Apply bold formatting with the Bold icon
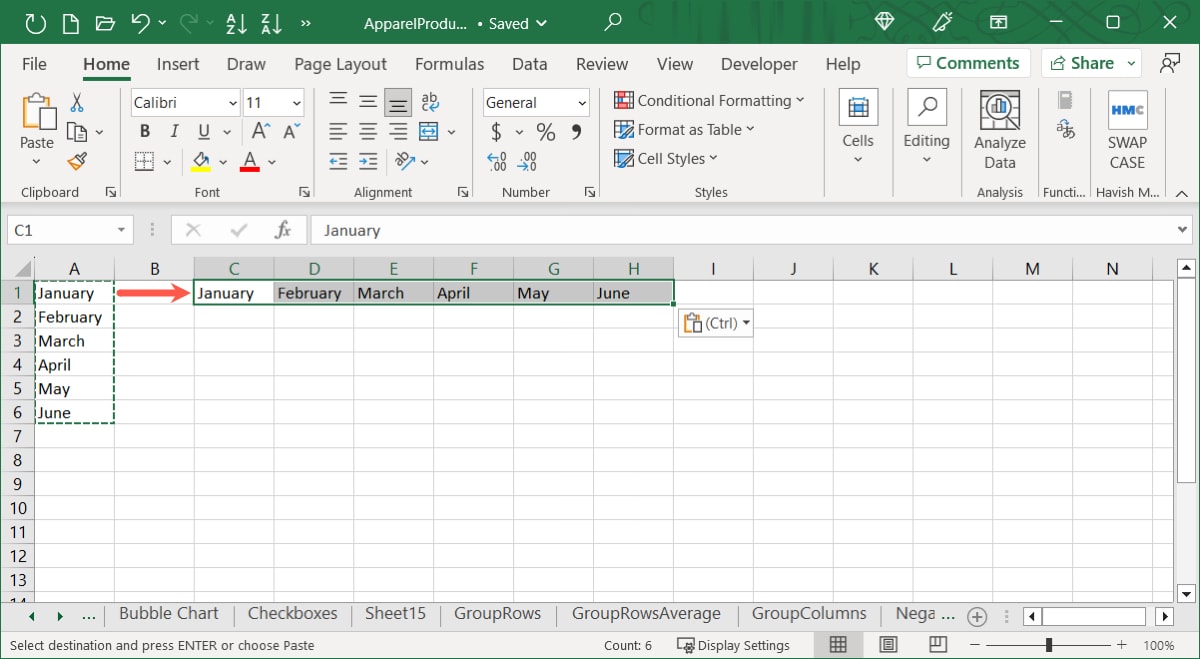 pyautogui.click(x=143, y=130)
